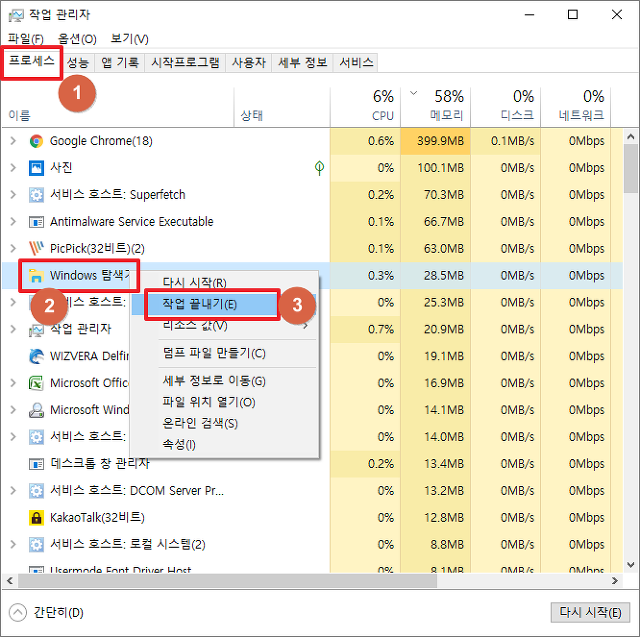Sort by the 이름 column header
Image resolution: width=640 pixels, height=637 pixels.
pos(118,107)
